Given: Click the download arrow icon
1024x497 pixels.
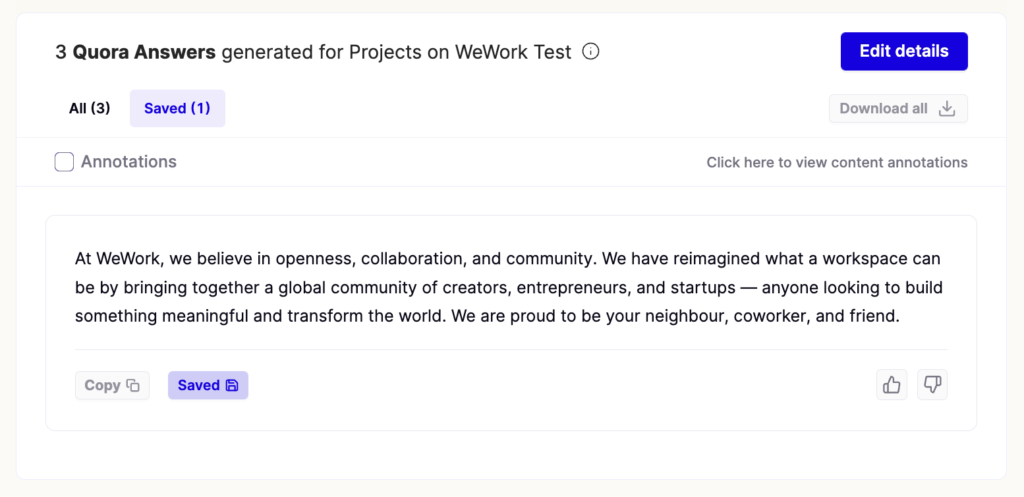Looking at the screenshot, I should pos(947,109).
